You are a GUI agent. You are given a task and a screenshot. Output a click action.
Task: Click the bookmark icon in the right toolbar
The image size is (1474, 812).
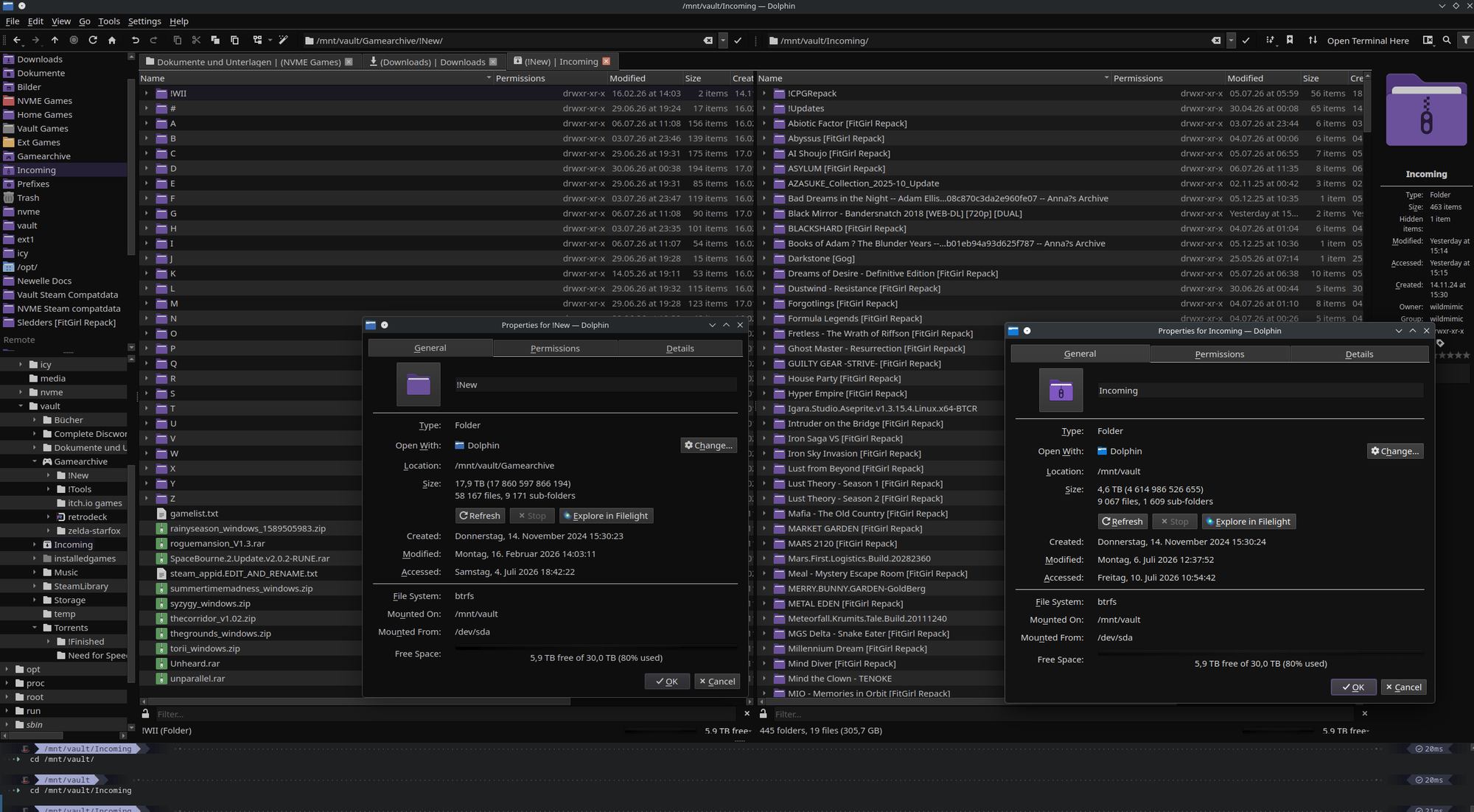tap(1290, 41)
